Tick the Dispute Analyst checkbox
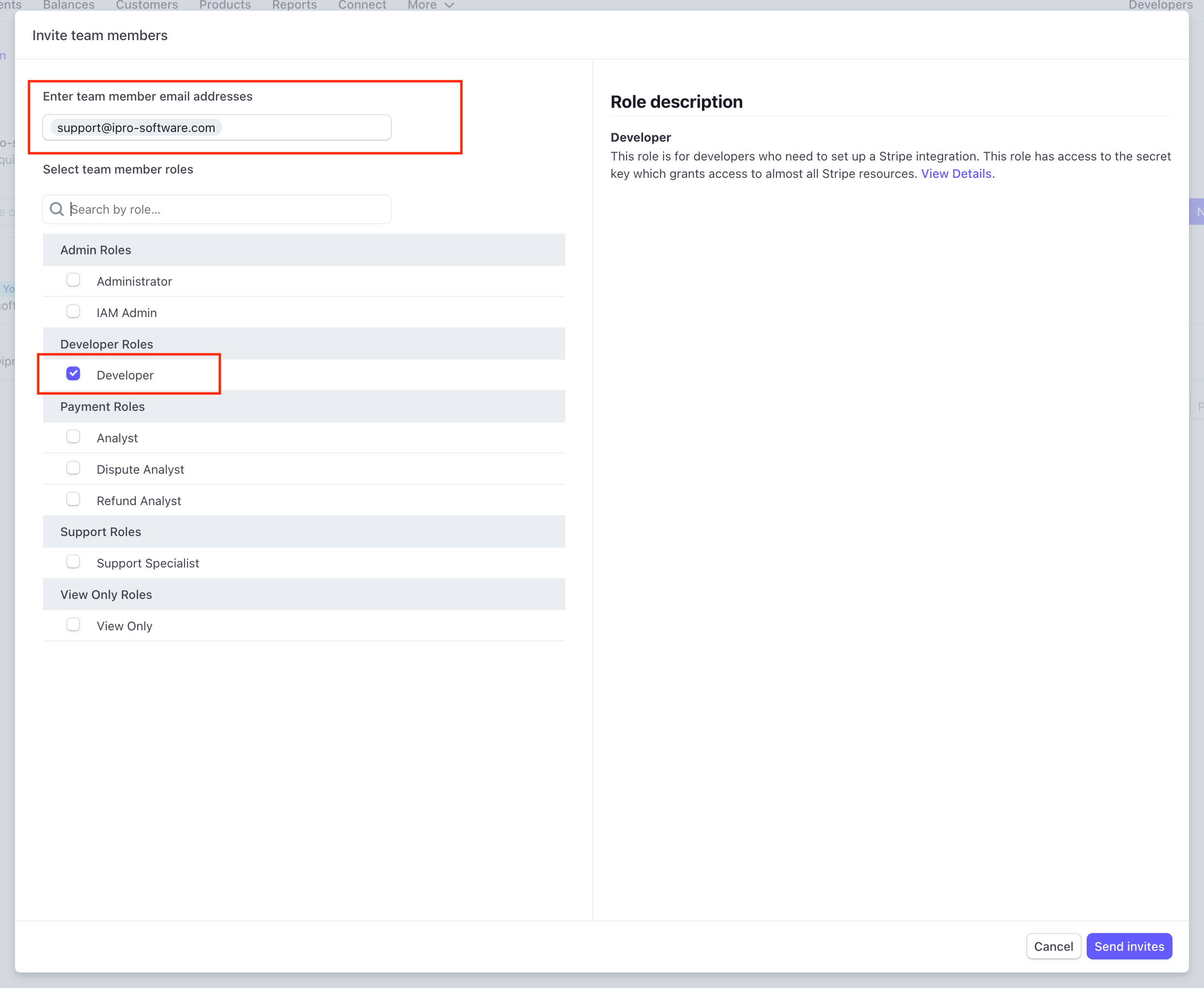The width and height of the screenshot is (1204, 988). click(73, 468)
